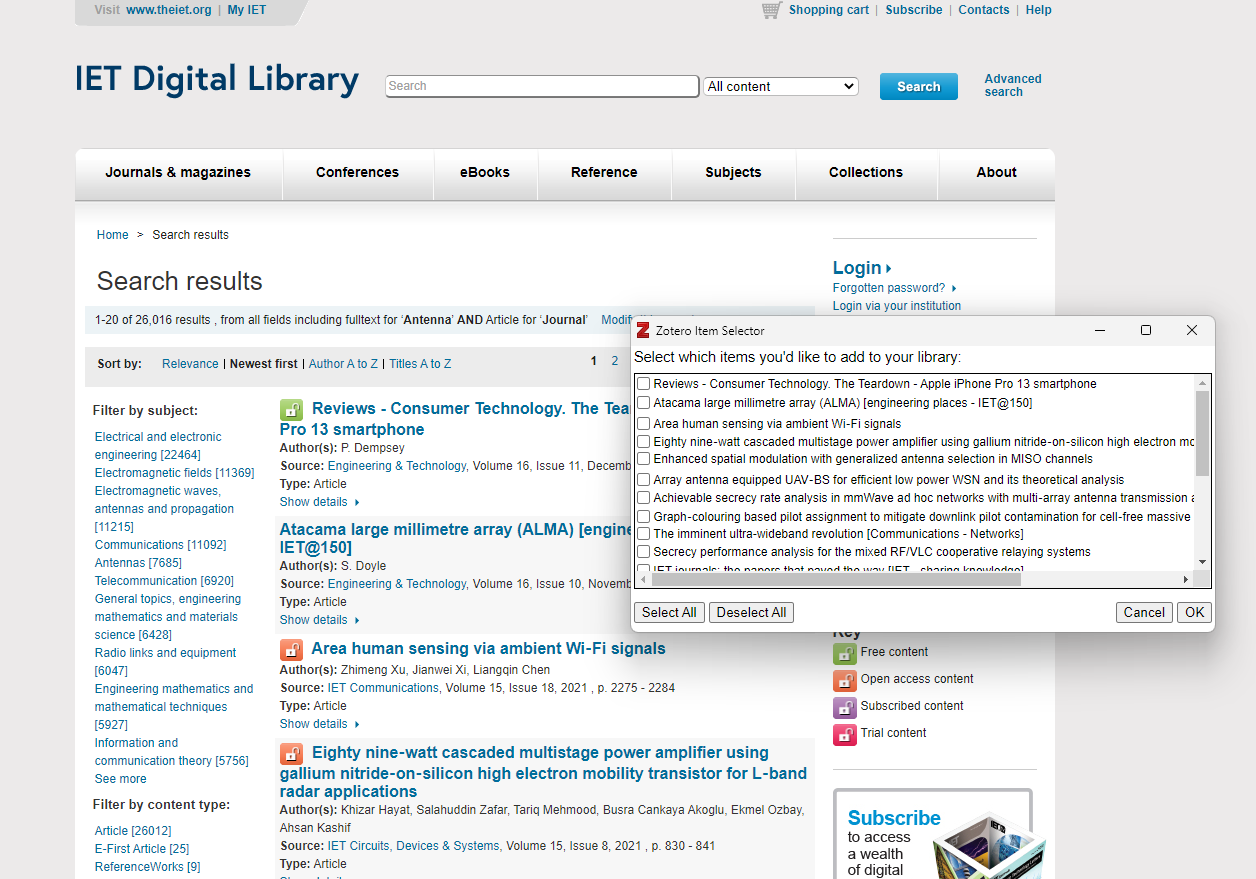Open Collections menu
Image resolution: width=1256 pixels, height=879 pixels.
[x=866, y=172]
